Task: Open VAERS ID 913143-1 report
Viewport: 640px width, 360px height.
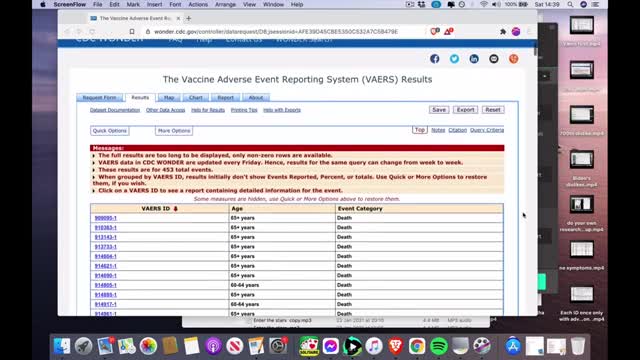Action: pyautogui.click(x=106, y=237)
